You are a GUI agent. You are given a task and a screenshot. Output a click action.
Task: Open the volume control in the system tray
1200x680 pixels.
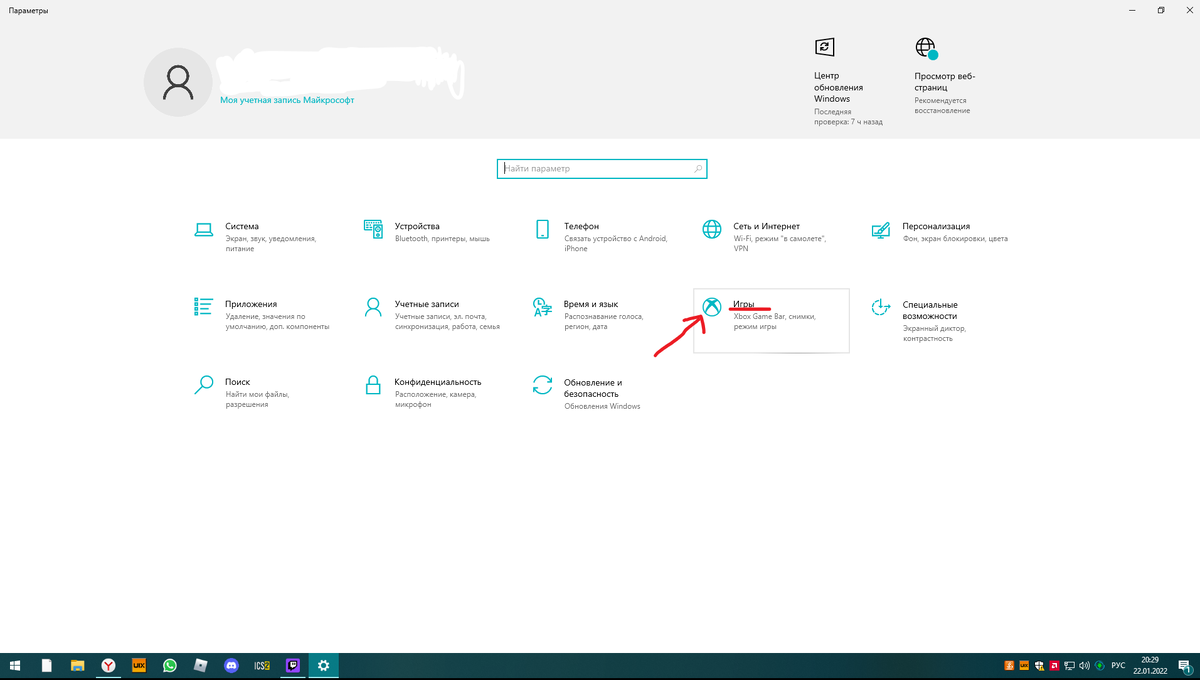(x=1085, y=666)
